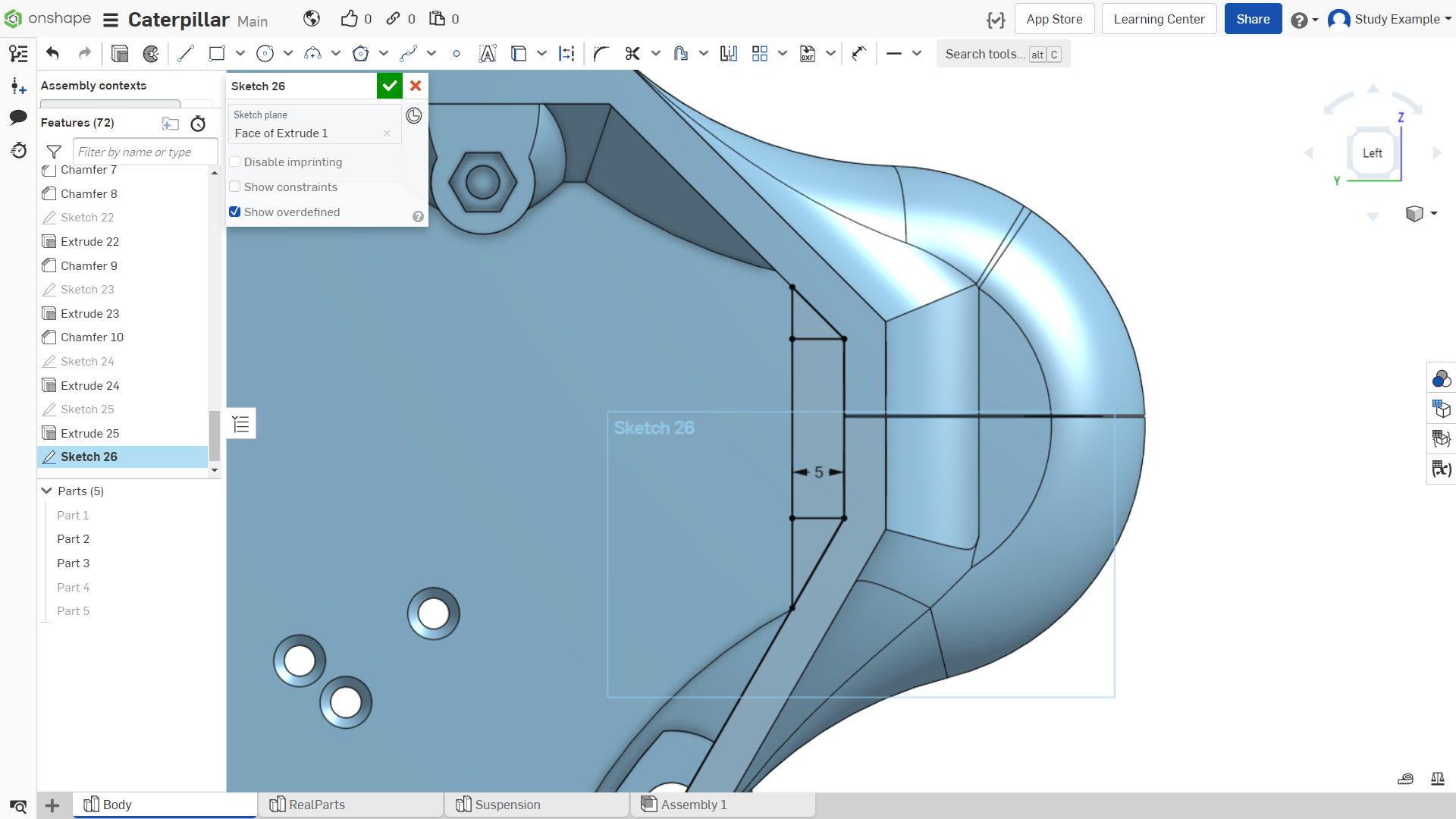Insert a new tab with plus button
The height and width of the screenshot is (819, 1456).
pos(52,805)
